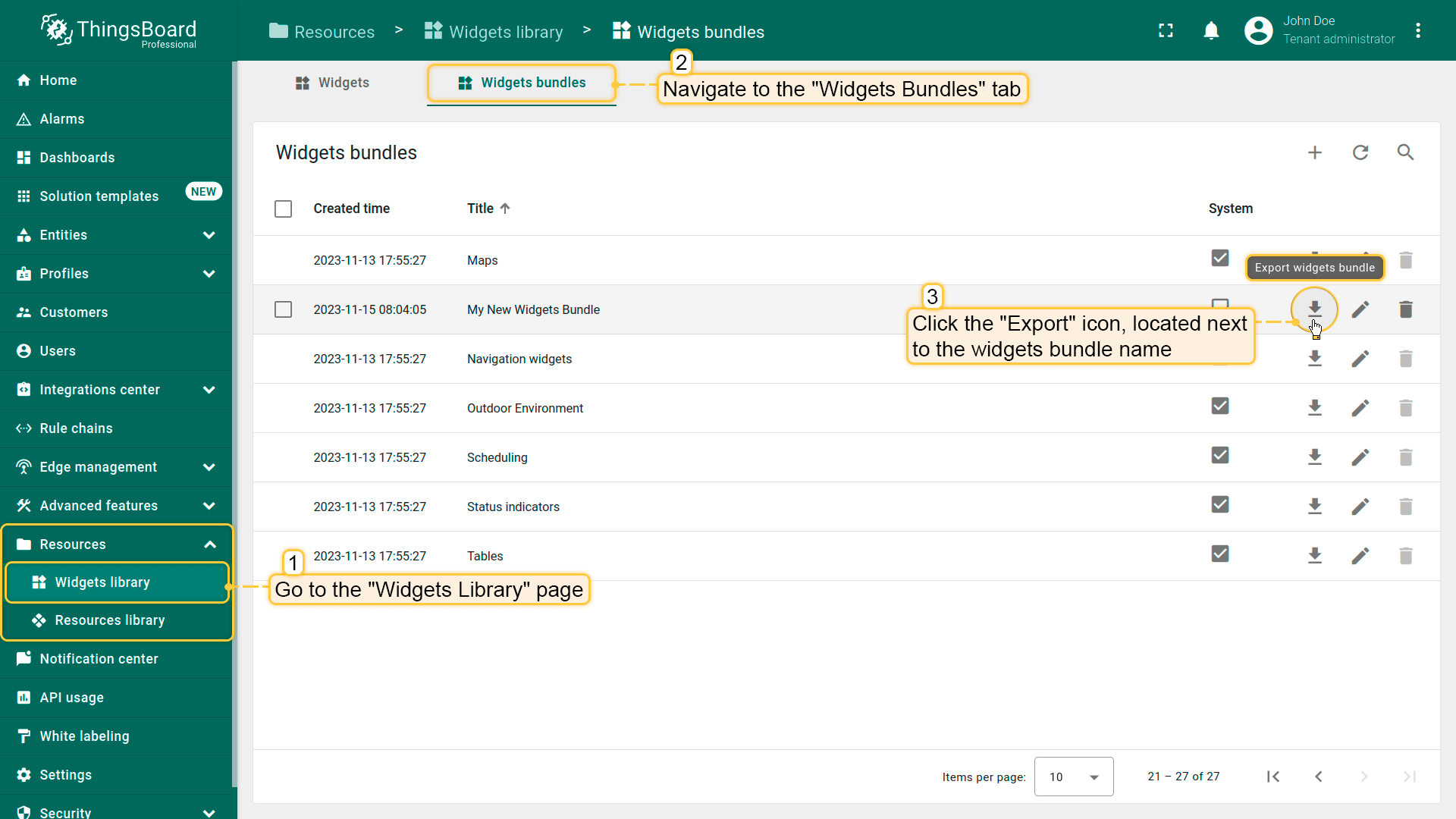Click the Maps system checkbox
The width and height of the screenshot is (1456, 819).
(x=1219, y=258)
